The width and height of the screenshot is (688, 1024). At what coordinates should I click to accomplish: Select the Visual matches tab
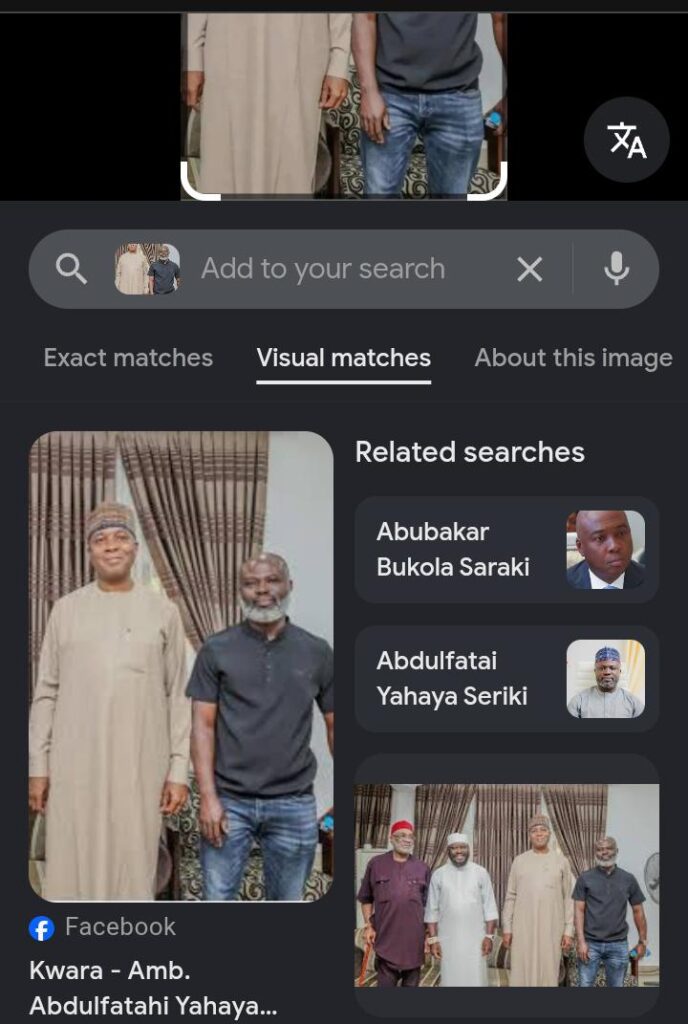(343, 358)
